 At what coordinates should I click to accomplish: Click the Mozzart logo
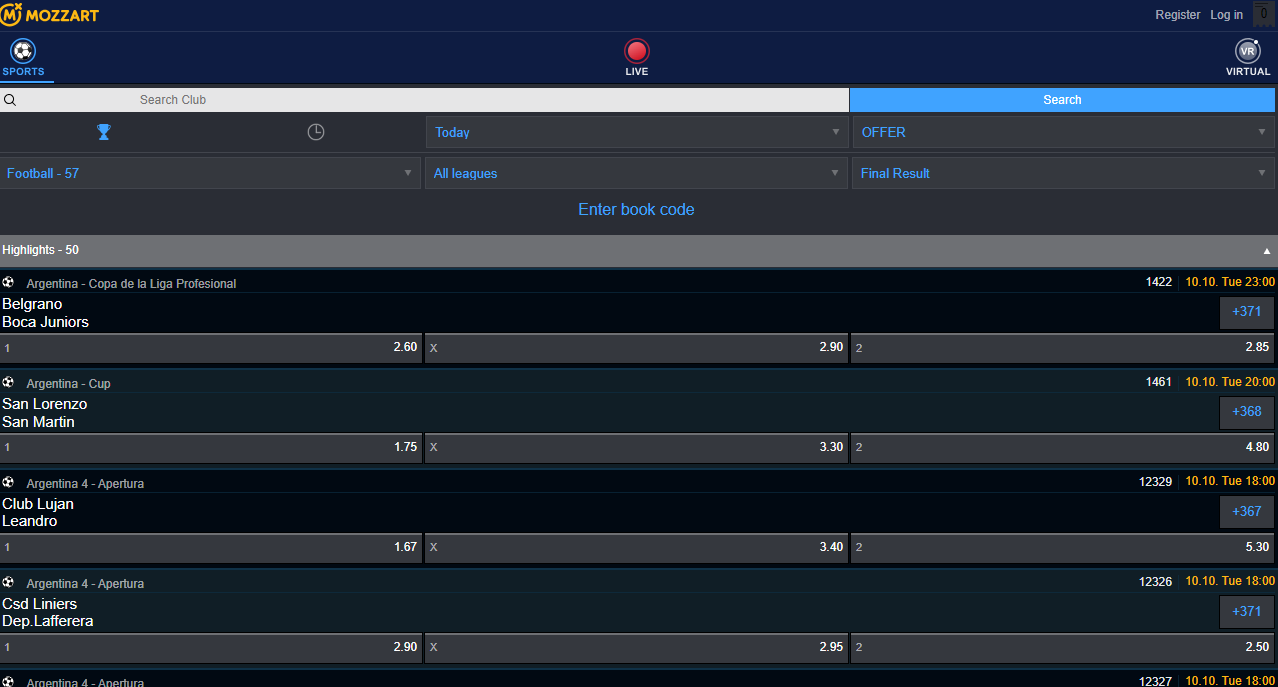tap(50, 15)
